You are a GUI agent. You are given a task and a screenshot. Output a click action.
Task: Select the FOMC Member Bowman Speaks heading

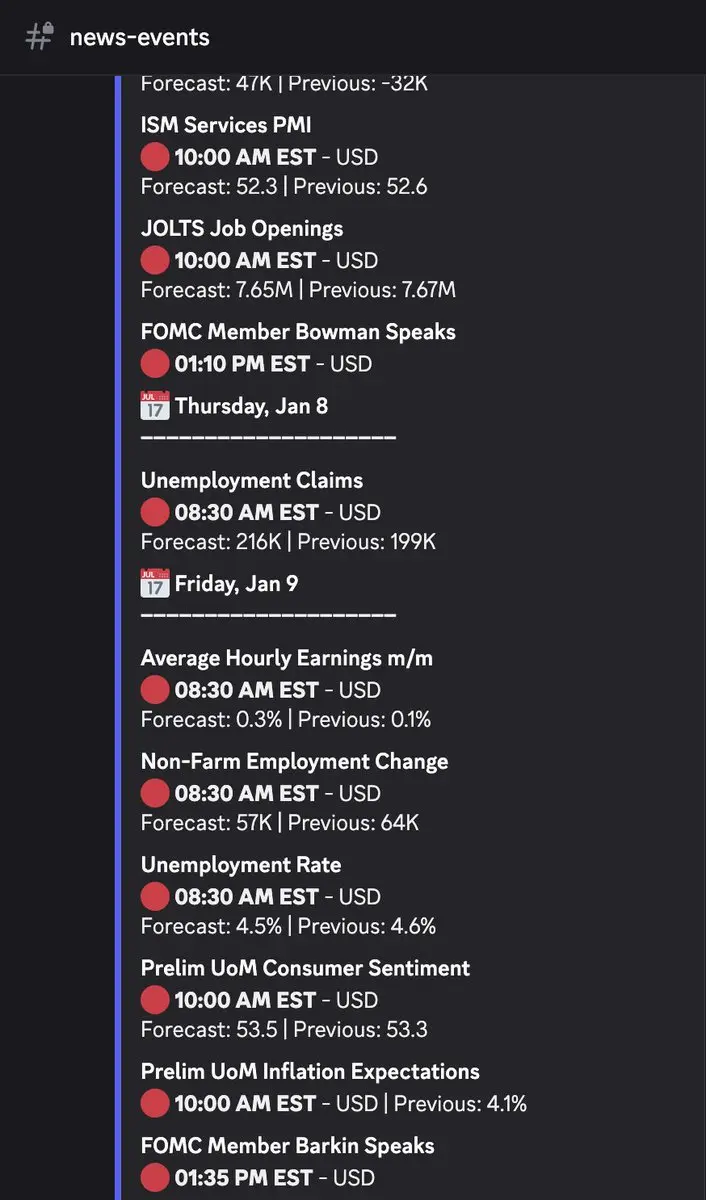click(x=298, y=332)
